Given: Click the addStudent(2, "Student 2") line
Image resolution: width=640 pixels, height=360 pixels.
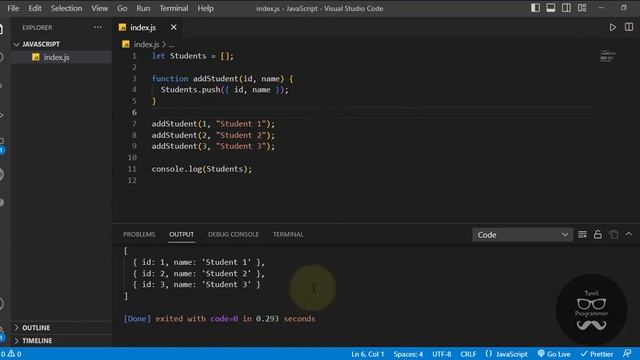Looking at the screenshot, I should click(x=213, y=135).
